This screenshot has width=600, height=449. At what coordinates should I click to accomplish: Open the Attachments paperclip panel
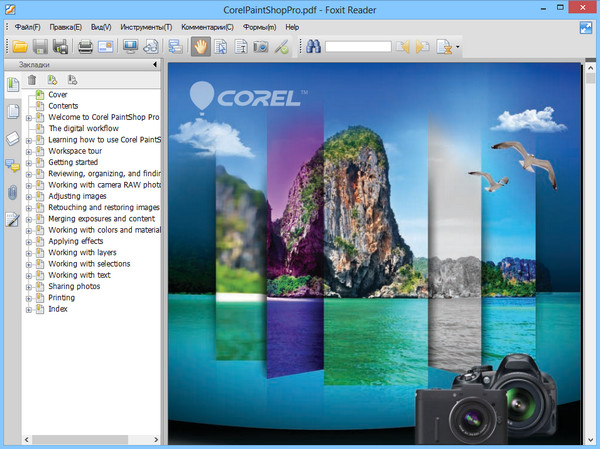click(x=13, y=192)
